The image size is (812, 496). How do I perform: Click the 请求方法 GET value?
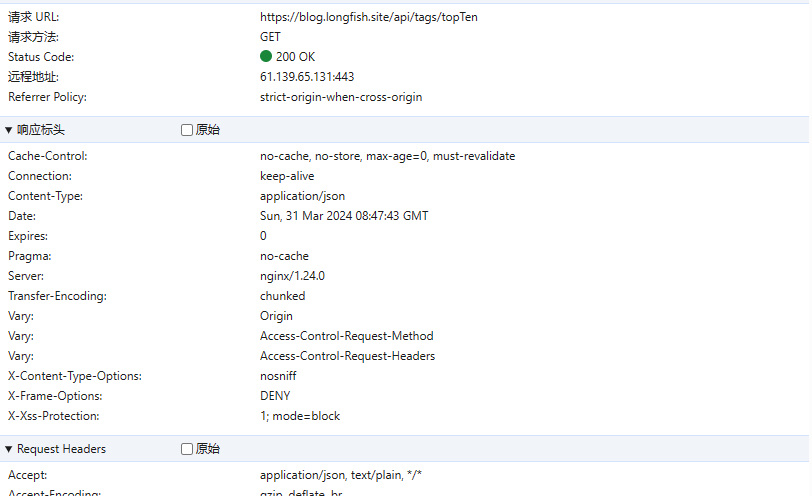point(270,37)
